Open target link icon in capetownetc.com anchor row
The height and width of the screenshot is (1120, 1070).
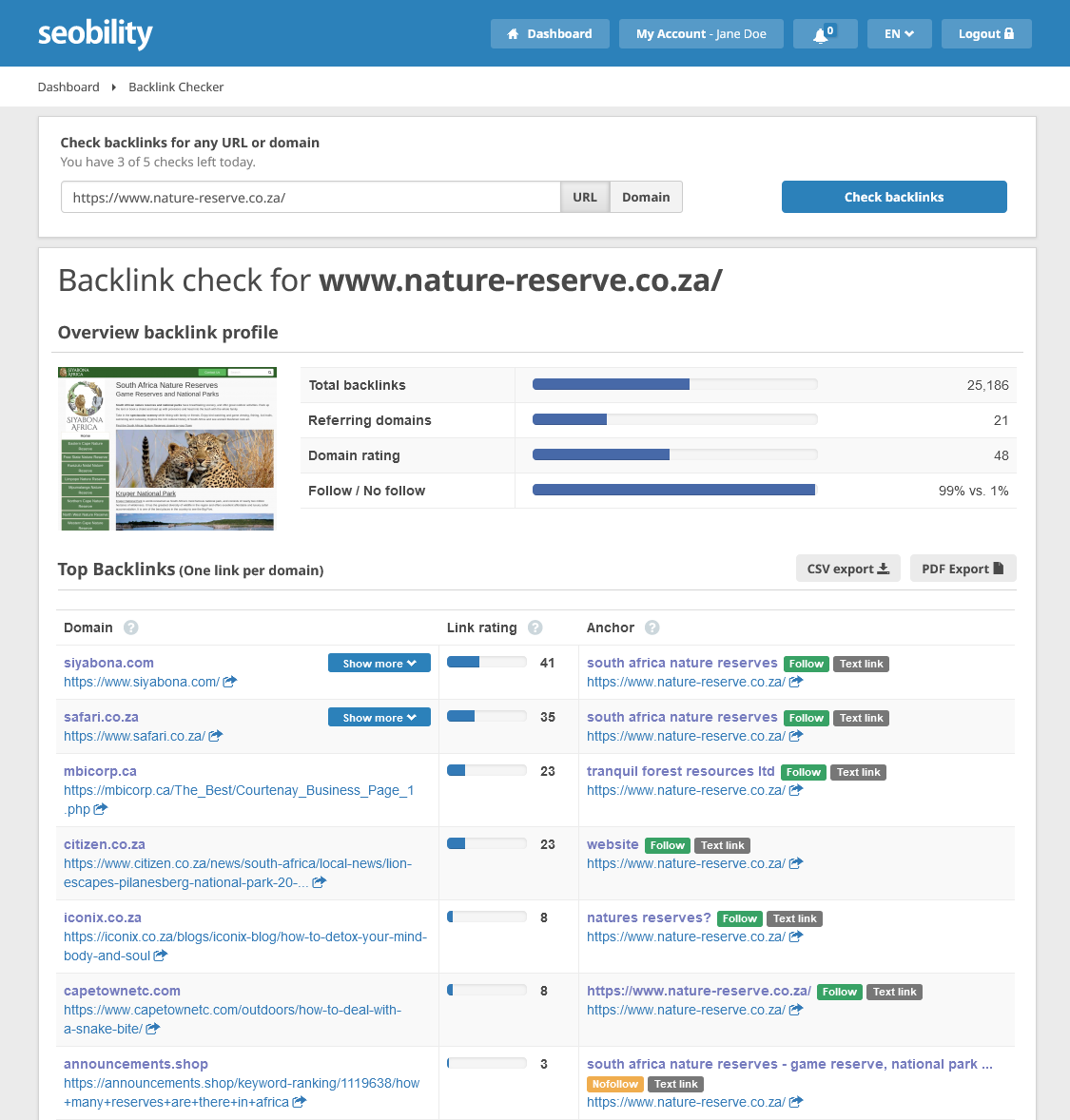795,1010
